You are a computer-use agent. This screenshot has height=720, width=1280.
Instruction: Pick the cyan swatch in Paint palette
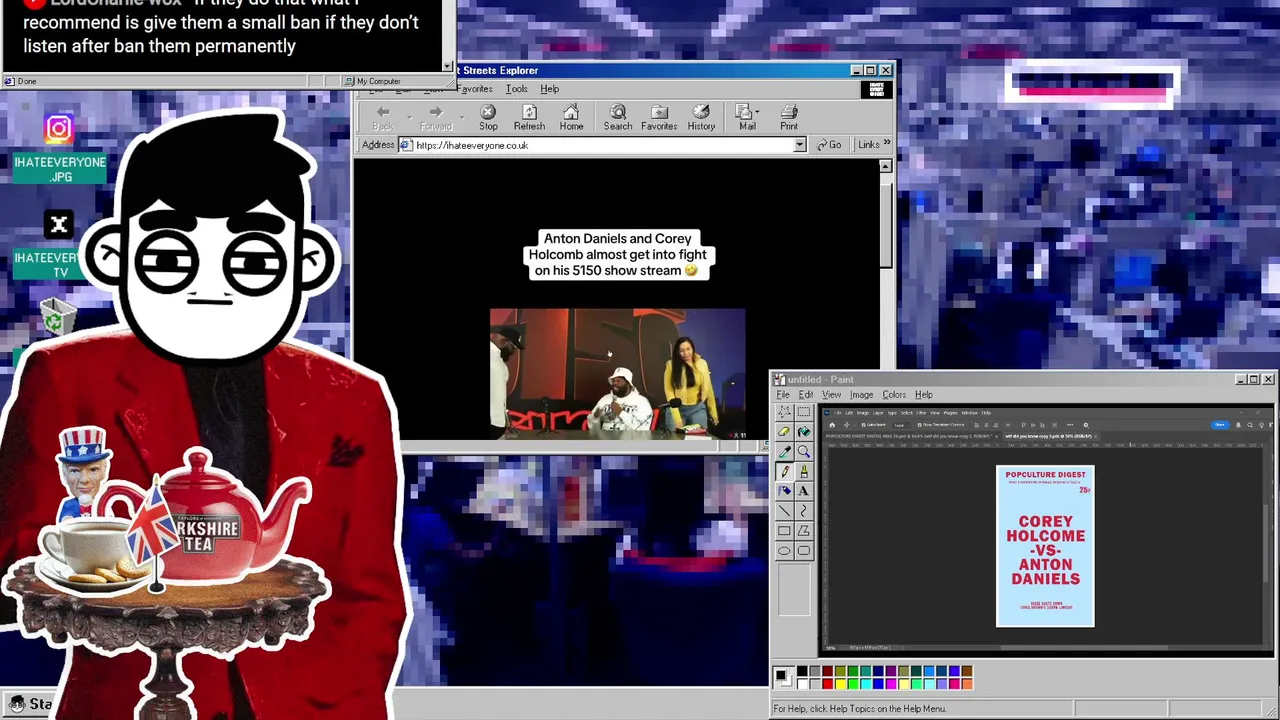click(x=866, y=685)
